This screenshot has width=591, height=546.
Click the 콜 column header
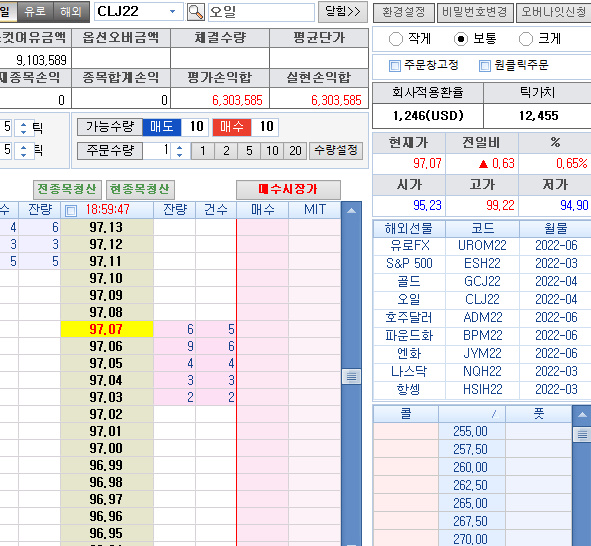click(406, 414)
